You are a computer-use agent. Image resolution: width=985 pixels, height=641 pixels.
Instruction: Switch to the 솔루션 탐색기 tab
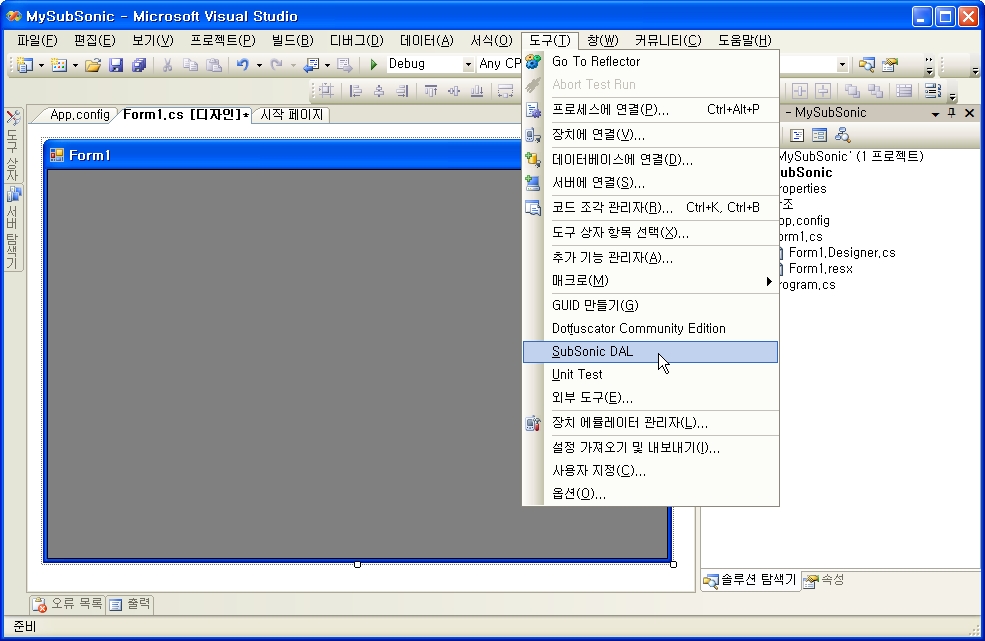click(750, 580)
